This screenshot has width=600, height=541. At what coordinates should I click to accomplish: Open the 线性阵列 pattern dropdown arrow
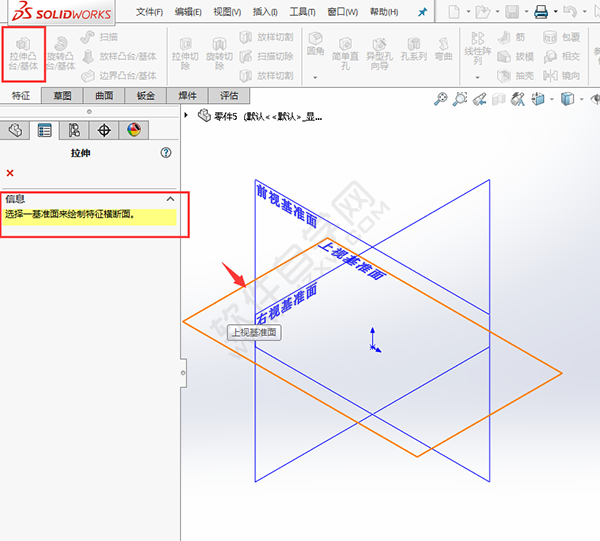point(478,78)
